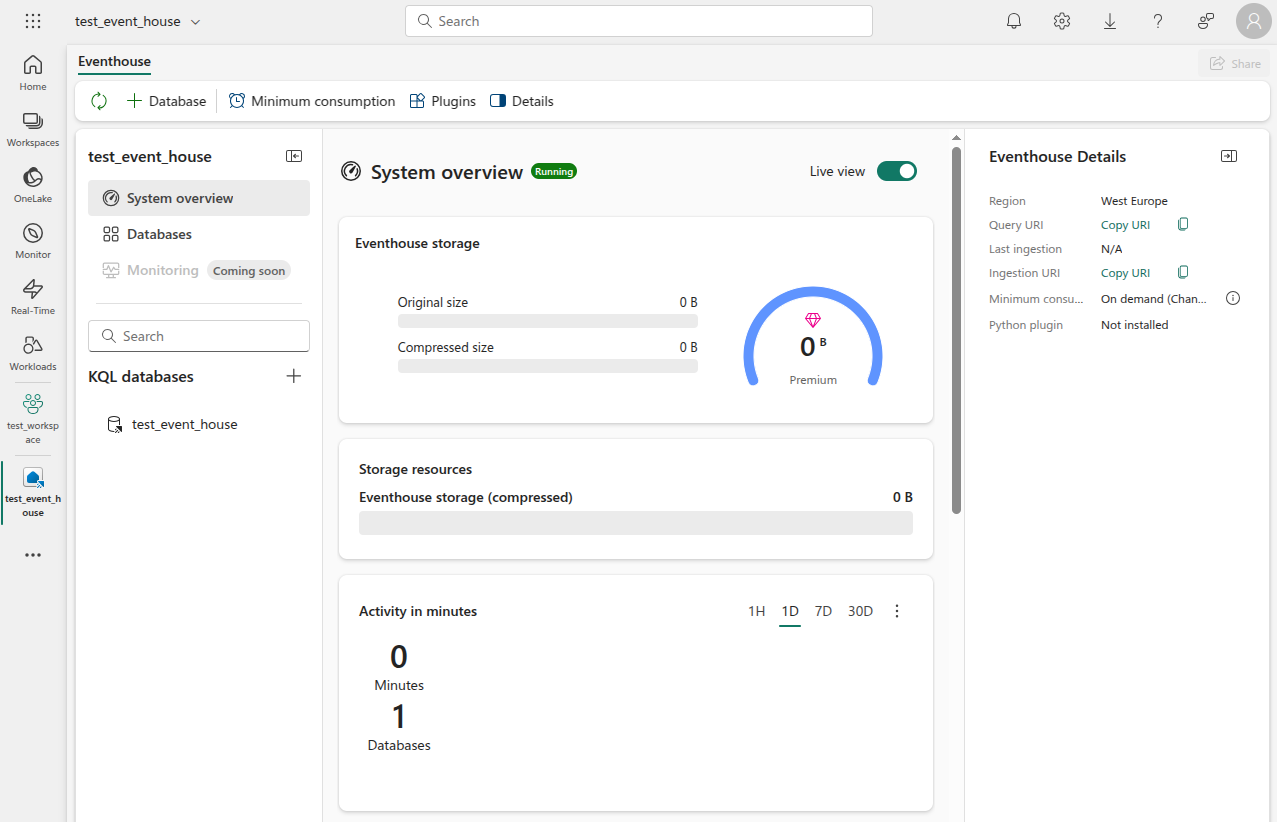Open OneLake from the left navigation rail
This screenshot has height=822, width=1277.
coord(32,183)
